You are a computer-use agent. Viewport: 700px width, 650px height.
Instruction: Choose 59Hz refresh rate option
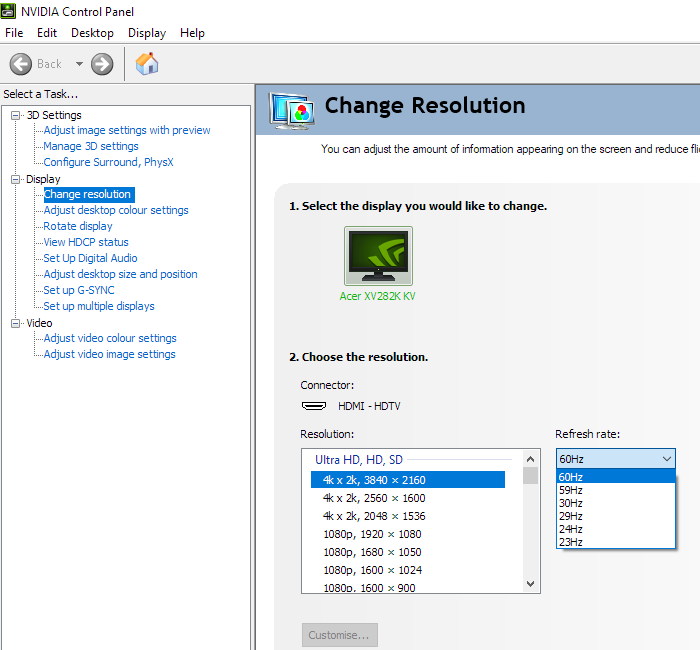pos(616,490)
